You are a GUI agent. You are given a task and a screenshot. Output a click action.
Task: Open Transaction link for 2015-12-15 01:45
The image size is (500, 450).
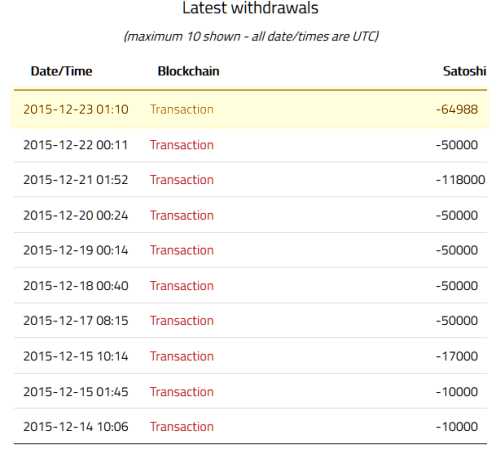(182, 392)
